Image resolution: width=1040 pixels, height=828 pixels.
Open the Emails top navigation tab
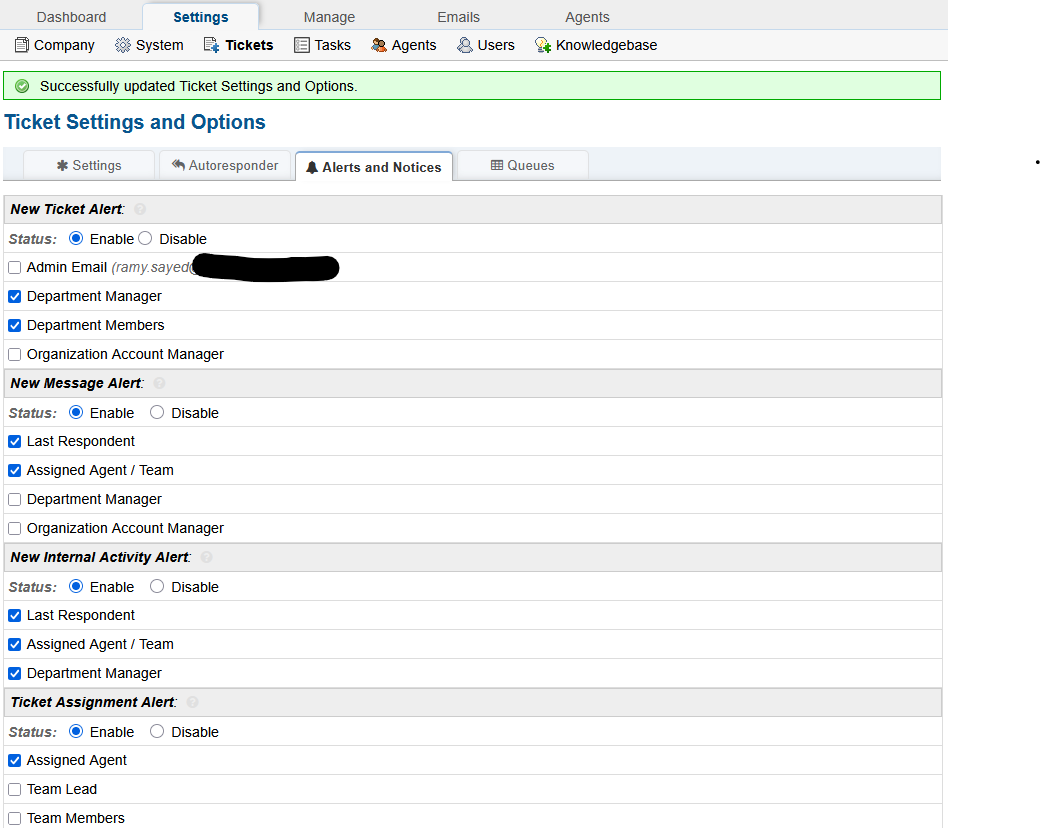tap(458, 17)
